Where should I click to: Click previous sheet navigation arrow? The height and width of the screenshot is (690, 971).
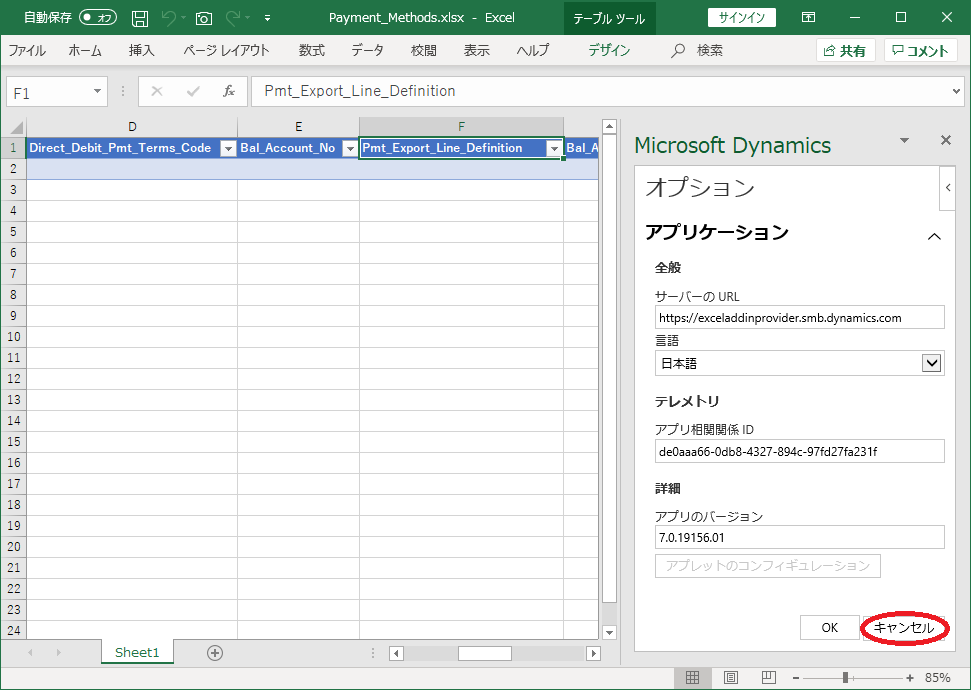click(x=30, y=652)
